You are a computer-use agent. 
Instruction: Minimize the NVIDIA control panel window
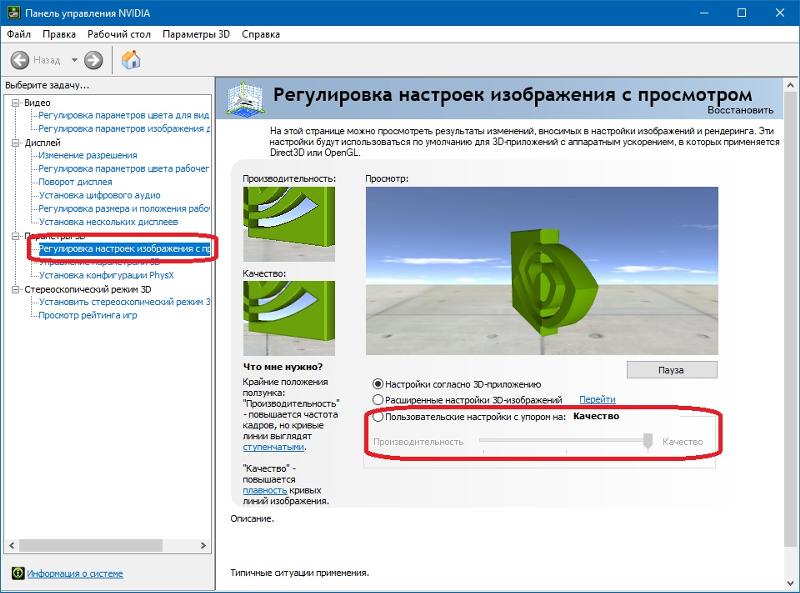tap(704, 13)
